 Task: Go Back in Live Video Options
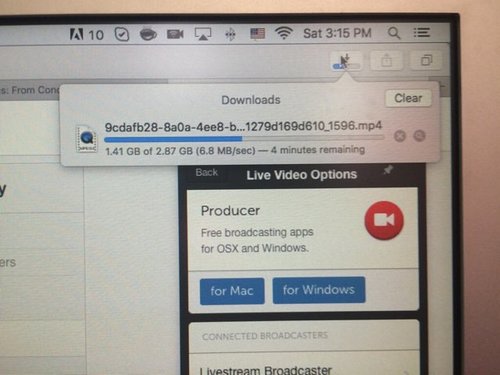(207, 172)
